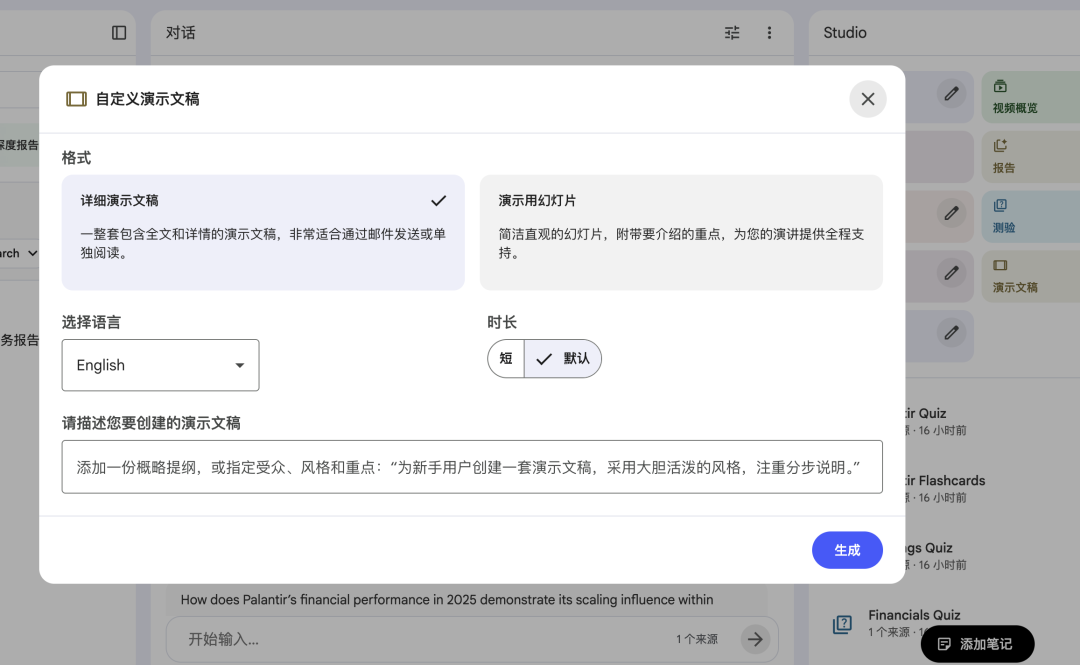
Task: Click the send arrow next to the chat input
Action: [x=757, y=639]
